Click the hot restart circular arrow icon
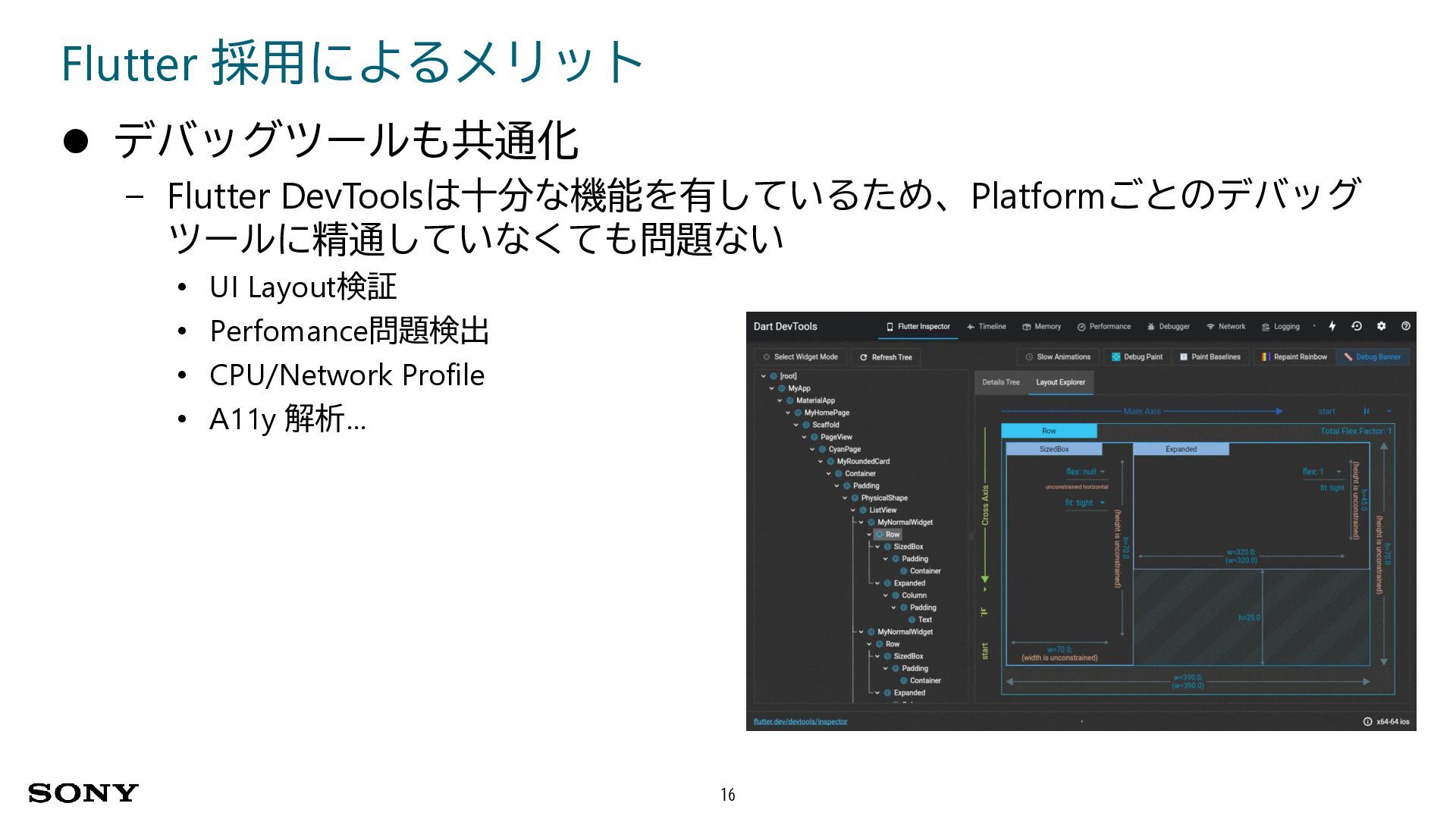This screenshot has height=819, width=1456. point(1357,326)
